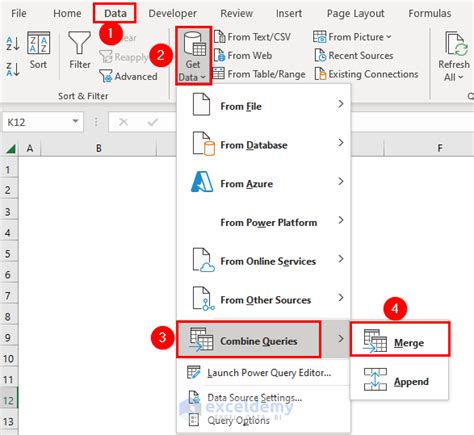
Task: Import data From Text/CSV
Action: tap(252, 37)
